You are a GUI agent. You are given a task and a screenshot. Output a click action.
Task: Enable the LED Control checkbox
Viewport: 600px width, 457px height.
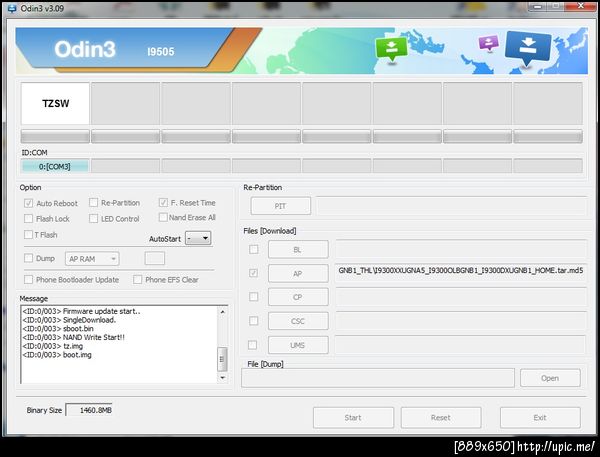(93, 219)
